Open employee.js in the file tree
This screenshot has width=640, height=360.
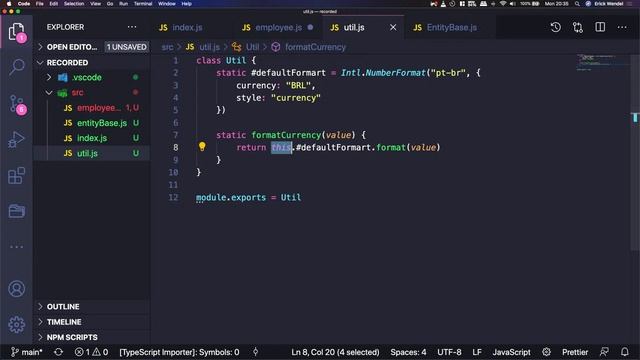(91, 108)
